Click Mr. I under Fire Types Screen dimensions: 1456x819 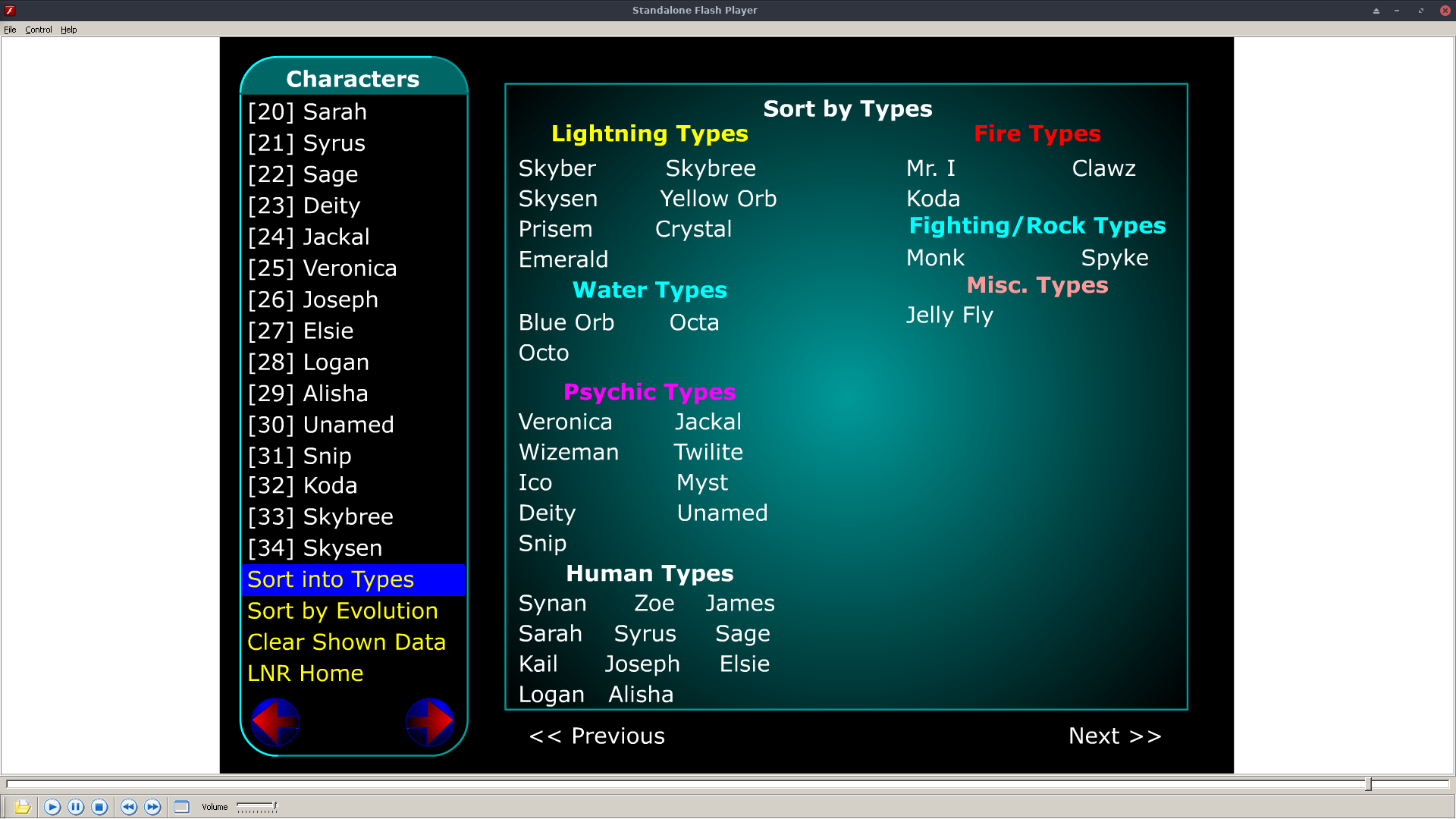930,168
